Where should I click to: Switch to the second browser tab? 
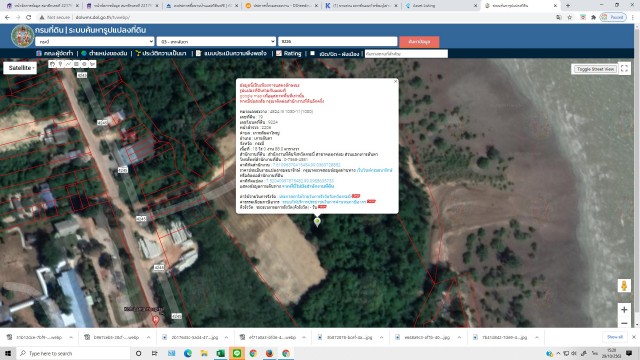click(122, 6)
